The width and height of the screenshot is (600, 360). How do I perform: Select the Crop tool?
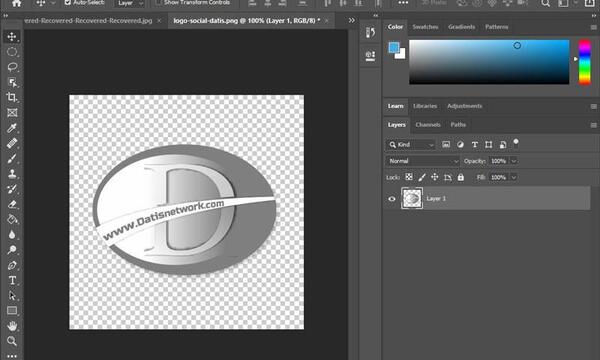[12, 97]
